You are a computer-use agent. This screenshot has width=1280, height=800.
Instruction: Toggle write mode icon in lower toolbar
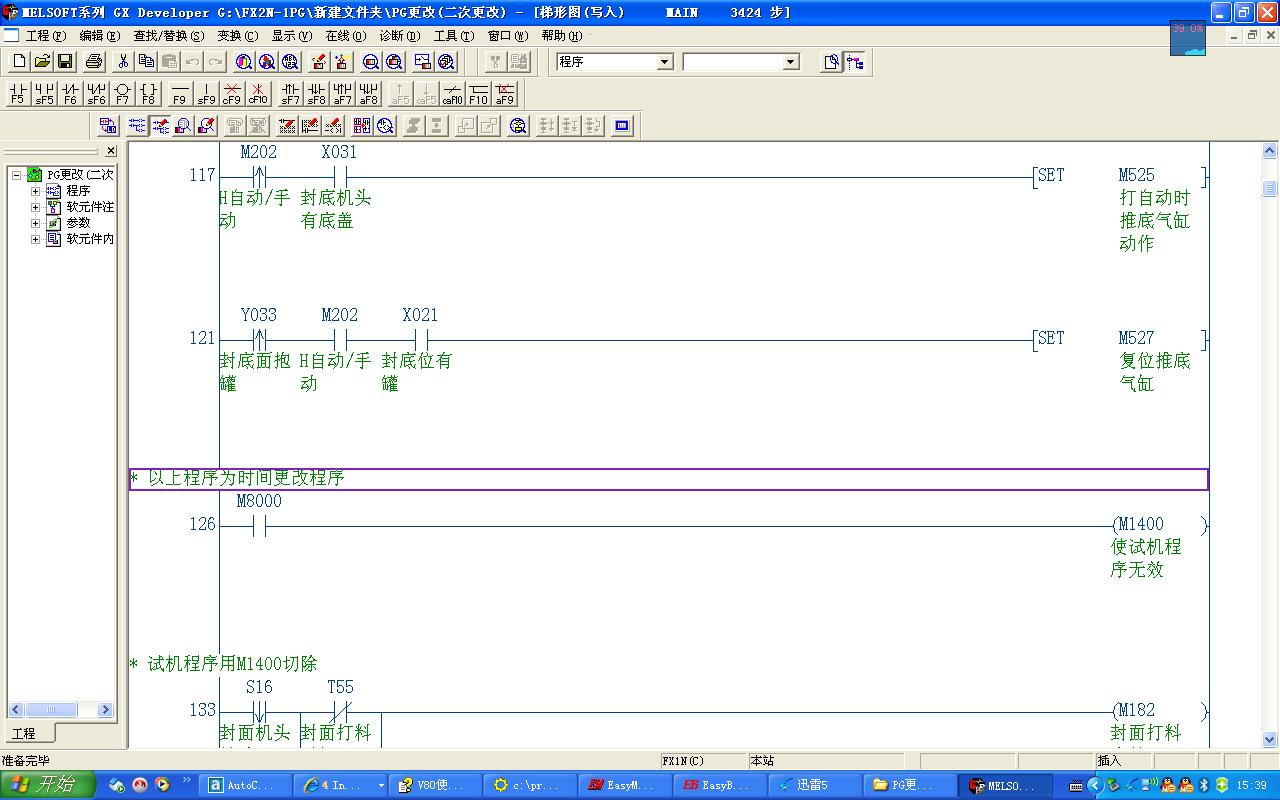[x=160, y=126]
